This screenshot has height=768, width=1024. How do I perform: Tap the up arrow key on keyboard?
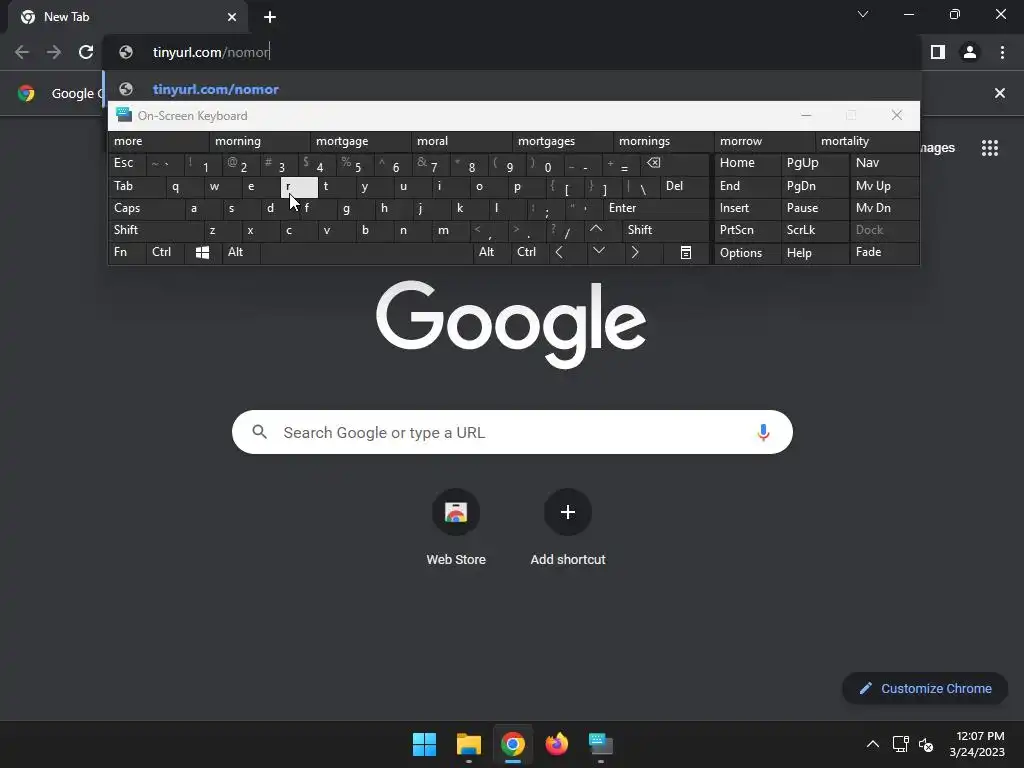point(596,230)
